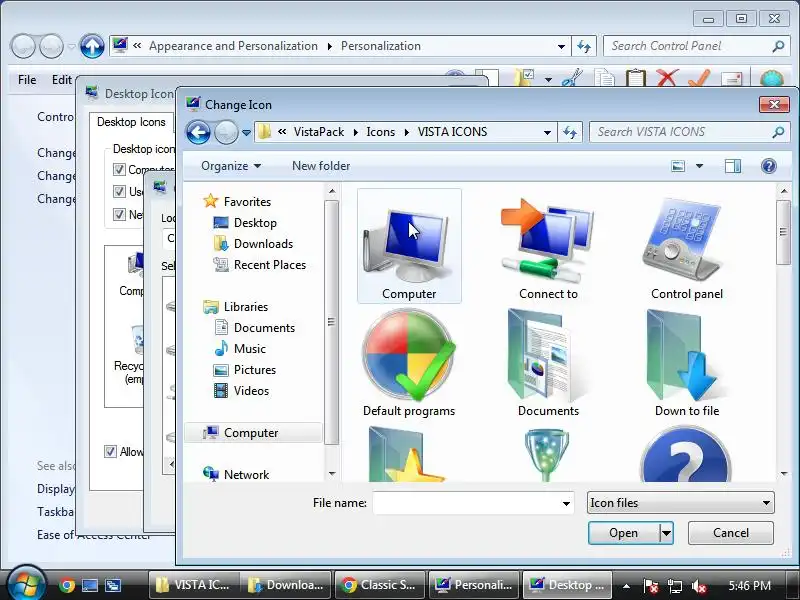Open the Music library
The width and height of the screenshot is (800, 600).
(x=240, y=348)
